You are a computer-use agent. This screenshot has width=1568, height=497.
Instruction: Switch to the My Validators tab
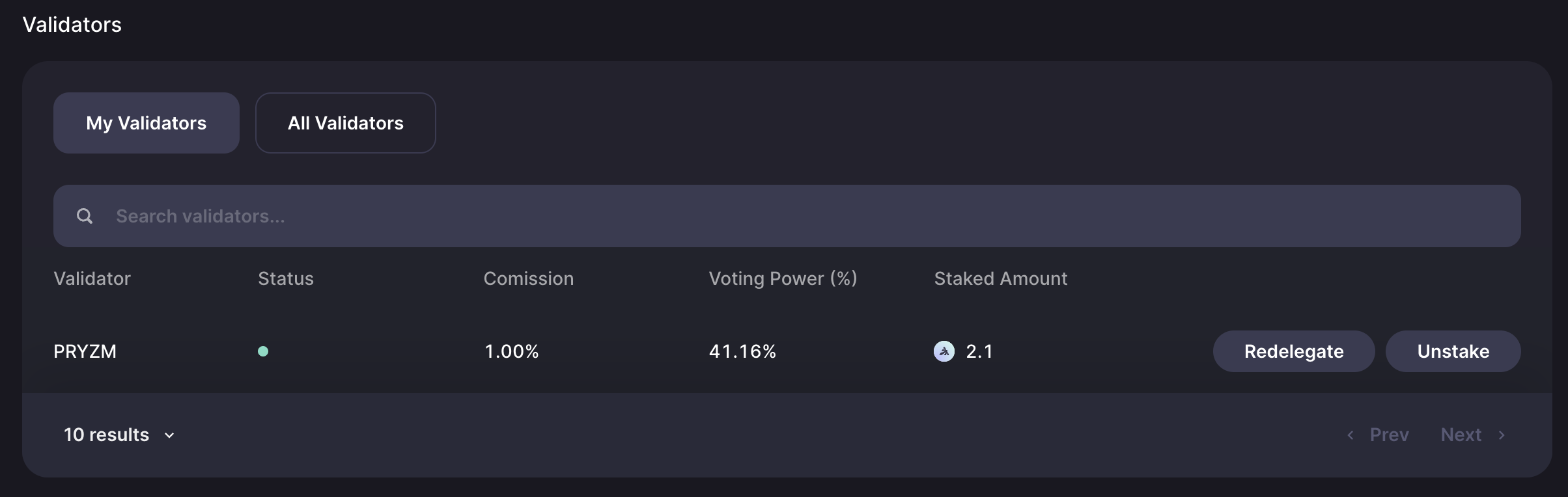(147, 123)
